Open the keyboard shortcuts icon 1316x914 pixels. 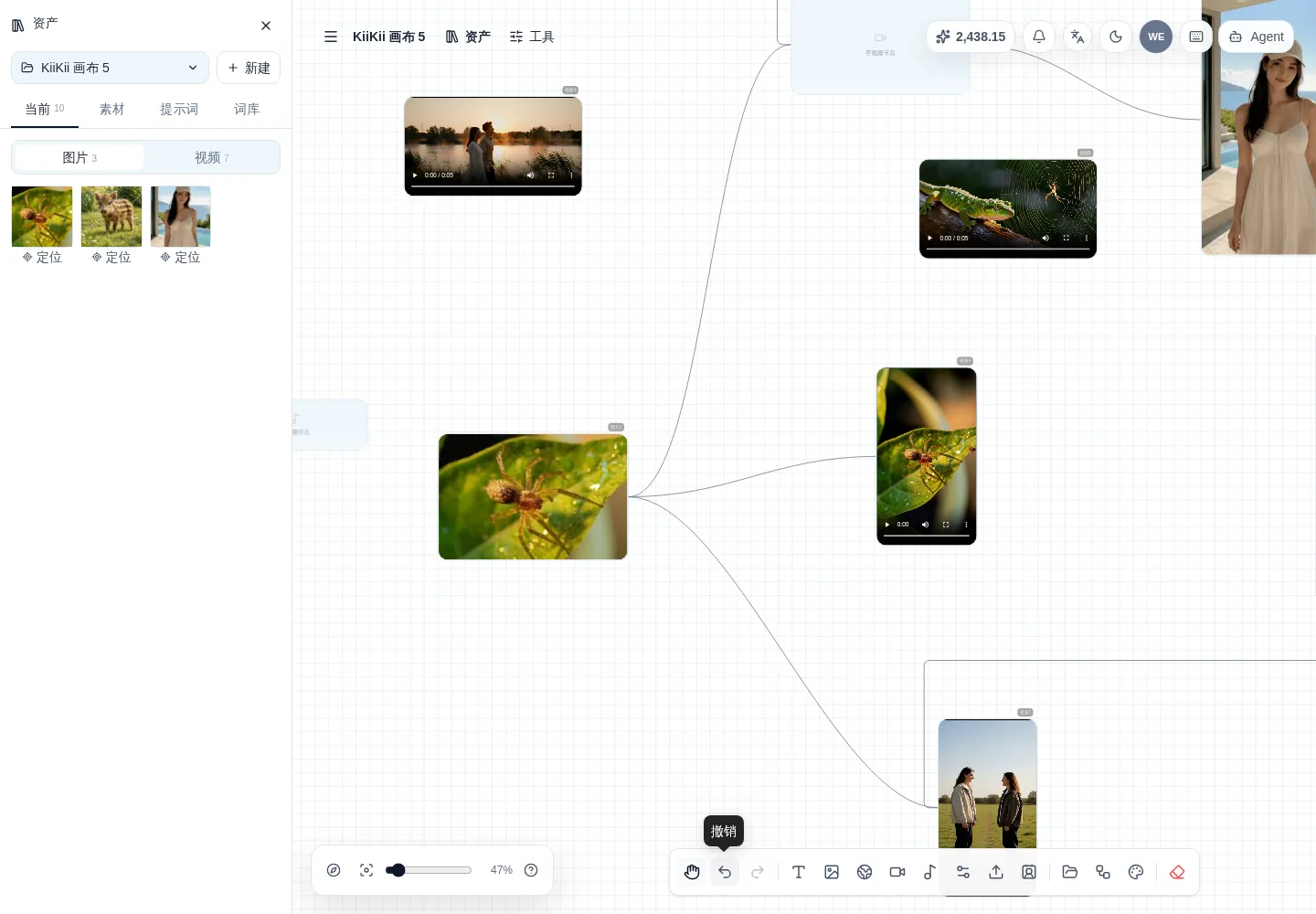[x=1196, y=37]
